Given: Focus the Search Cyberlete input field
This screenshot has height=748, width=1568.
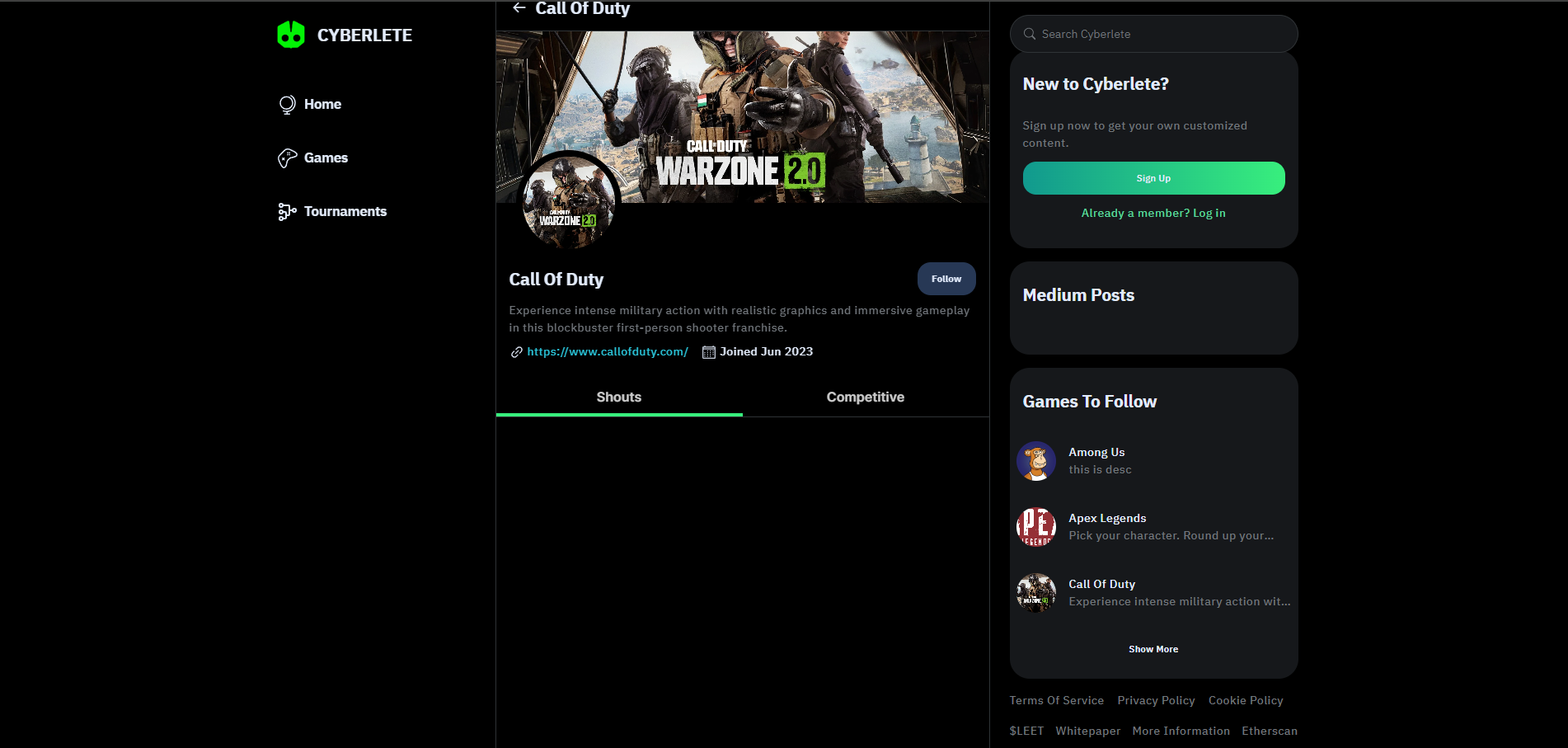Looking at the screenshot, I should coord(1153,34).
